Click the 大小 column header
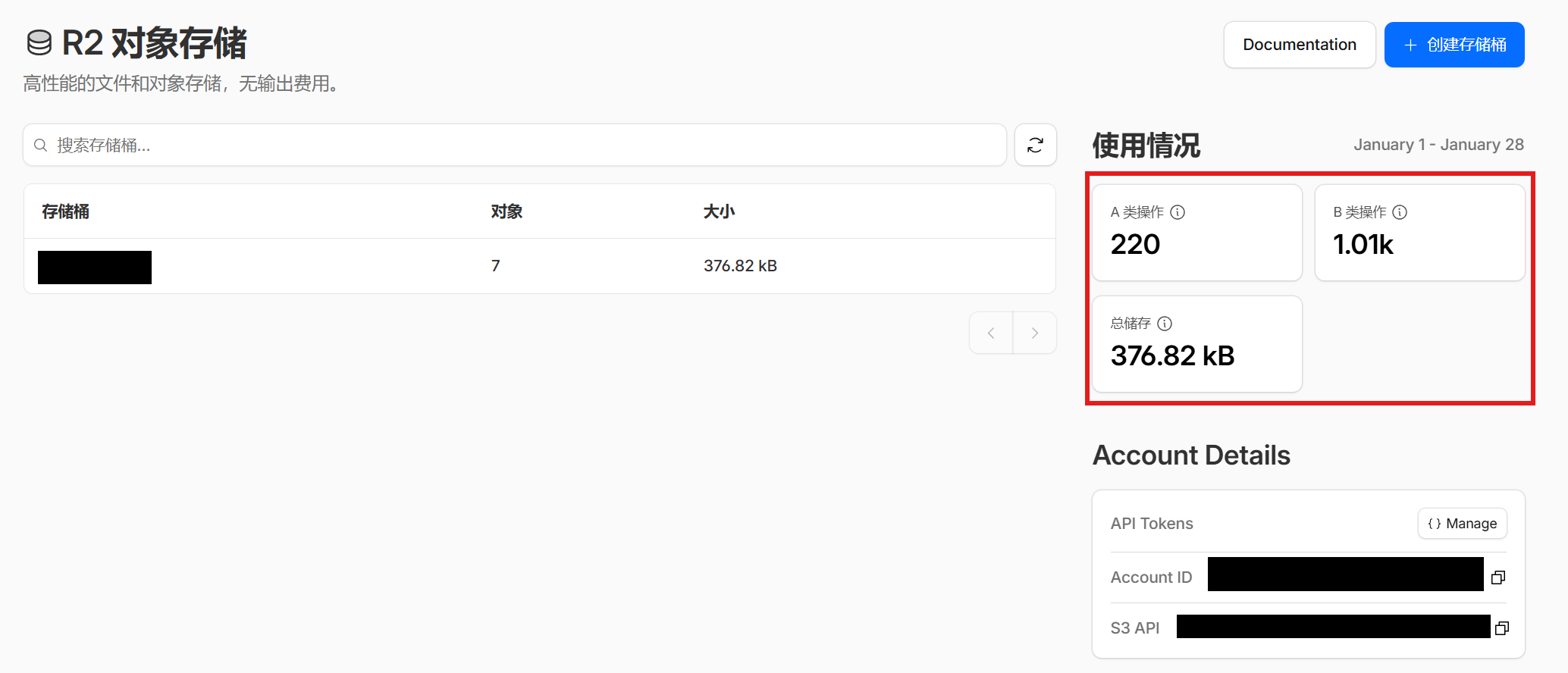Screen dimensions: 1568x673 coord(719,211)
